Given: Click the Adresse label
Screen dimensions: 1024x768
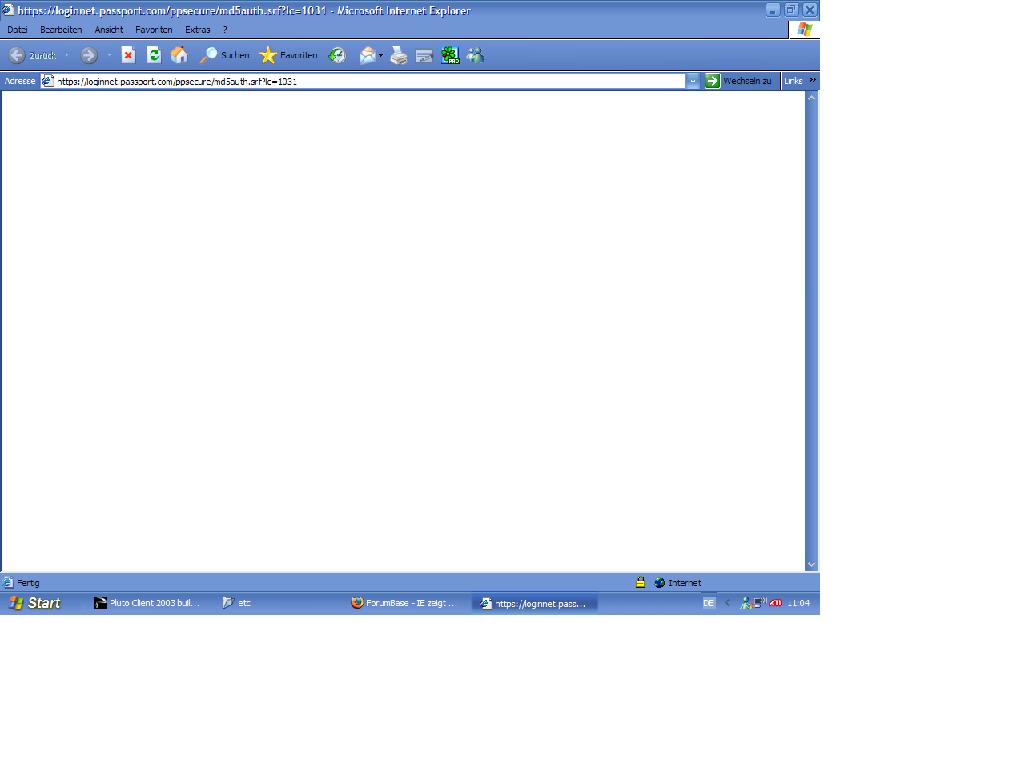Looking at the screenshot, I should click(20, 81).
